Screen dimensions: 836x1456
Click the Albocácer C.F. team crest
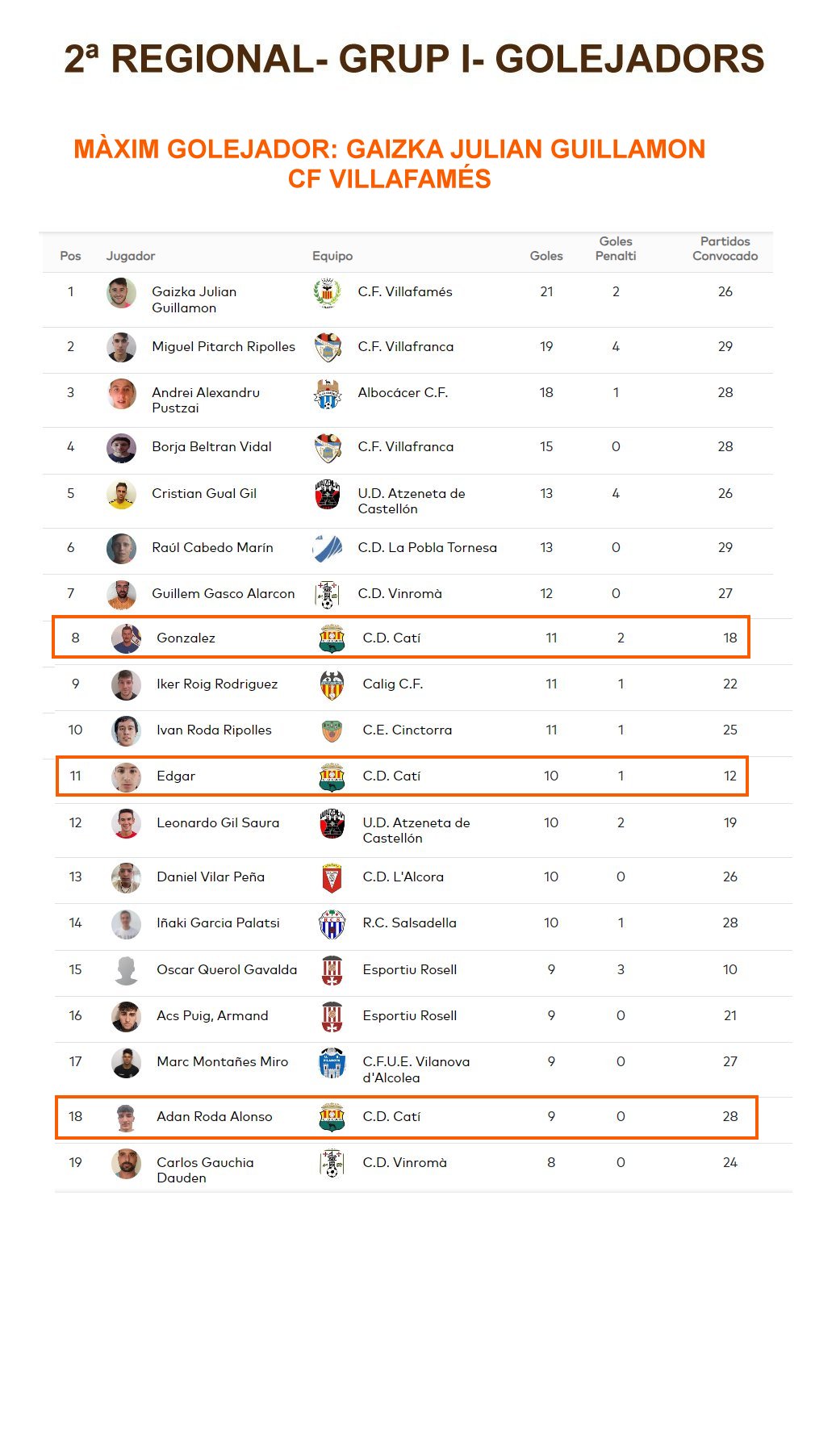pyautogui.click(x=327, y=394)
